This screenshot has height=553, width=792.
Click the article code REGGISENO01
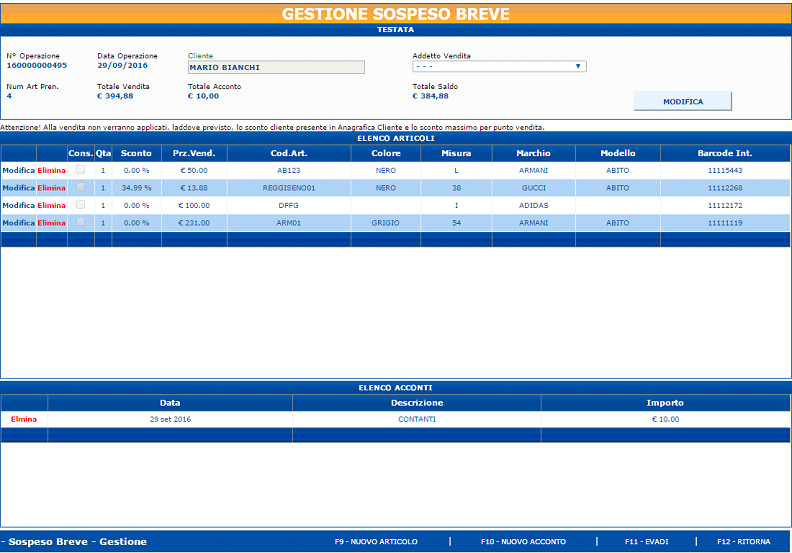pos(289,188)
